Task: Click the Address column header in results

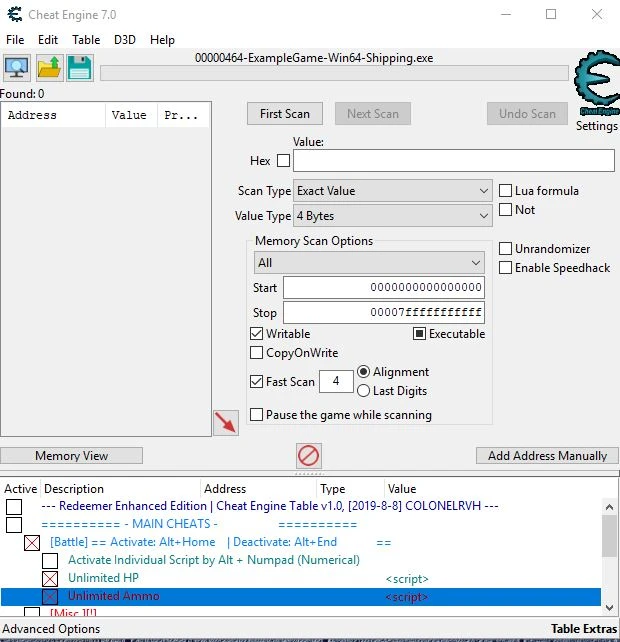Action: 53,115
